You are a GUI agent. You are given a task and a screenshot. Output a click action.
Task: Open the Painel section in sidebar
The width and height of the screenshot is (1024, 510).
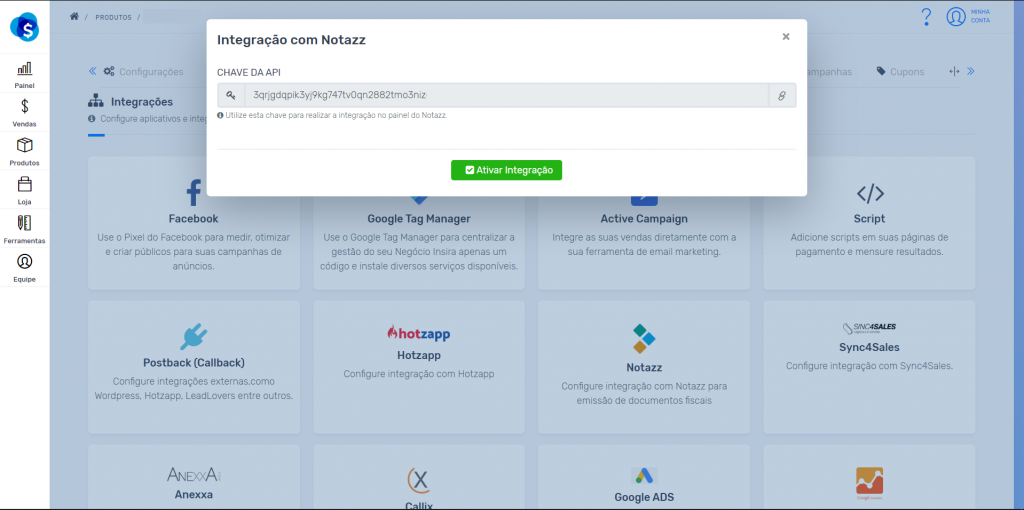click(24, 74)
